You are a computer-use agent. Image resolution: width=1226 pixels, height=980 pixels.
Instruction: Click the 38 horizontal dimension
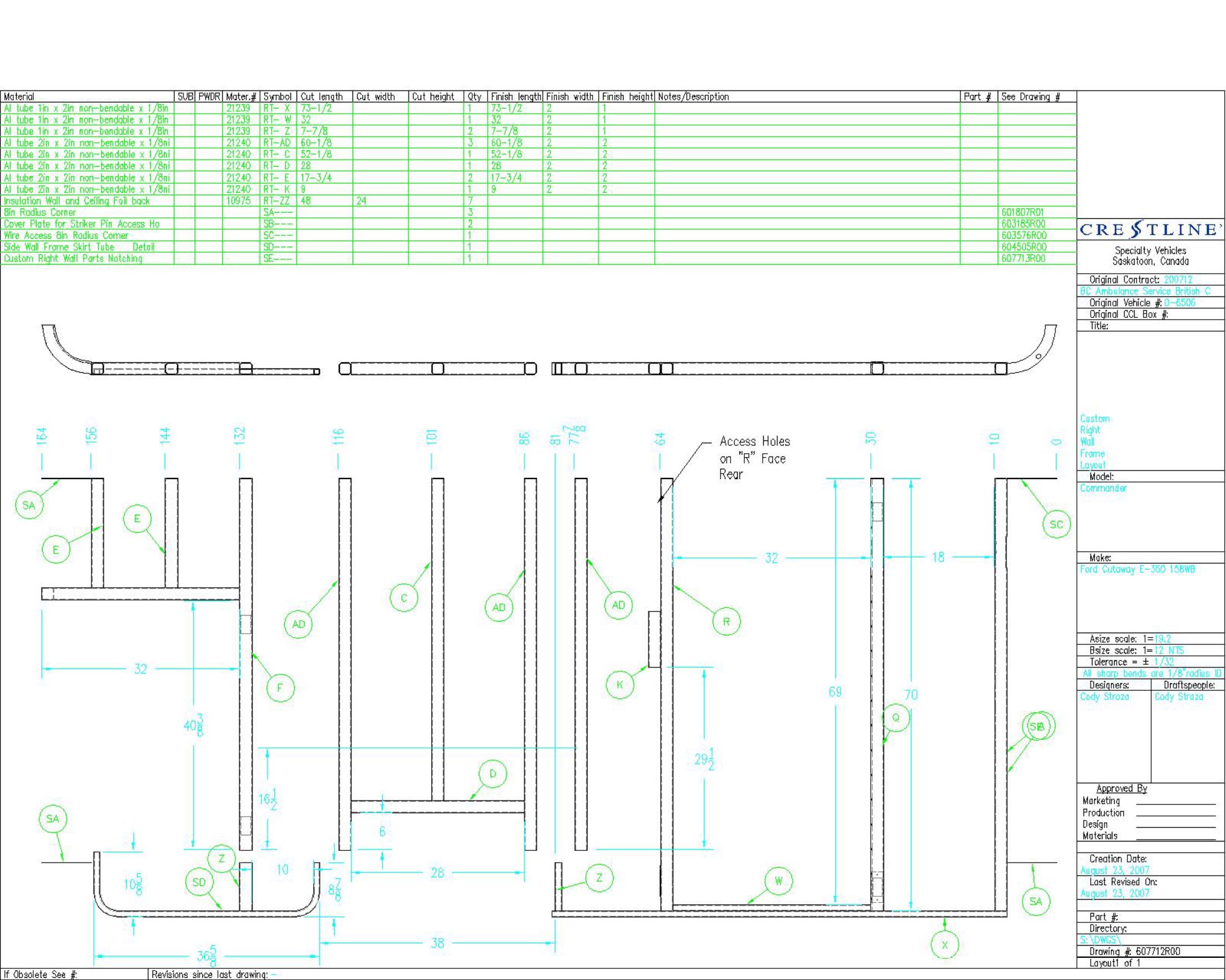pos(437,943)
